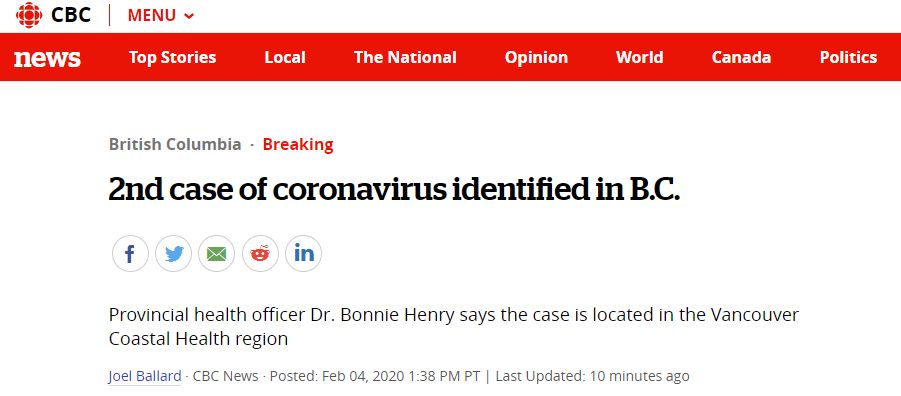Open The National section
This screenshot has height=396, width=901.
[405, 57]
